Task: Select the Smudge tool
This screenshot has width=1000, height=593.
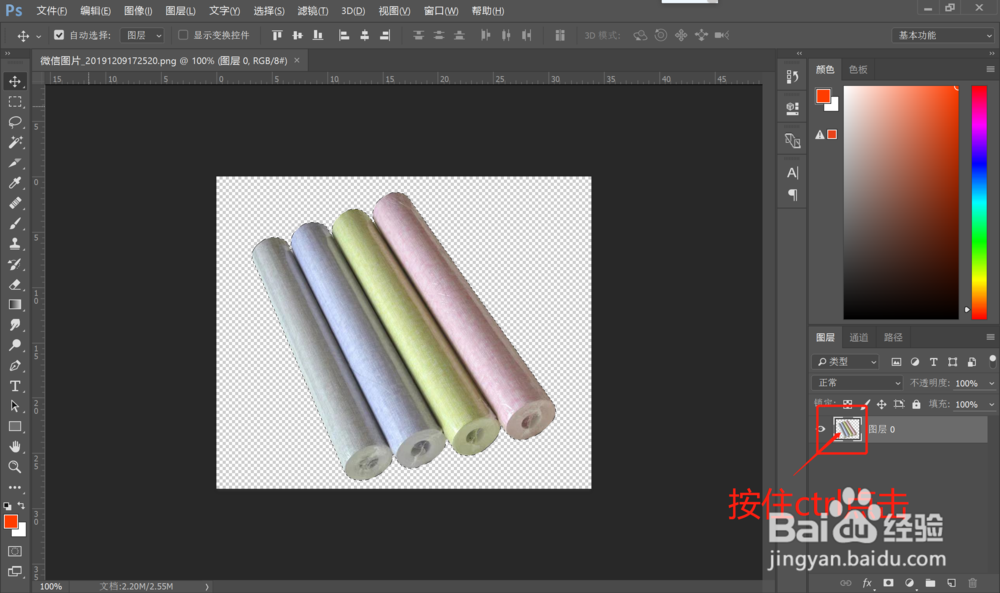Action: click(15, 325)
